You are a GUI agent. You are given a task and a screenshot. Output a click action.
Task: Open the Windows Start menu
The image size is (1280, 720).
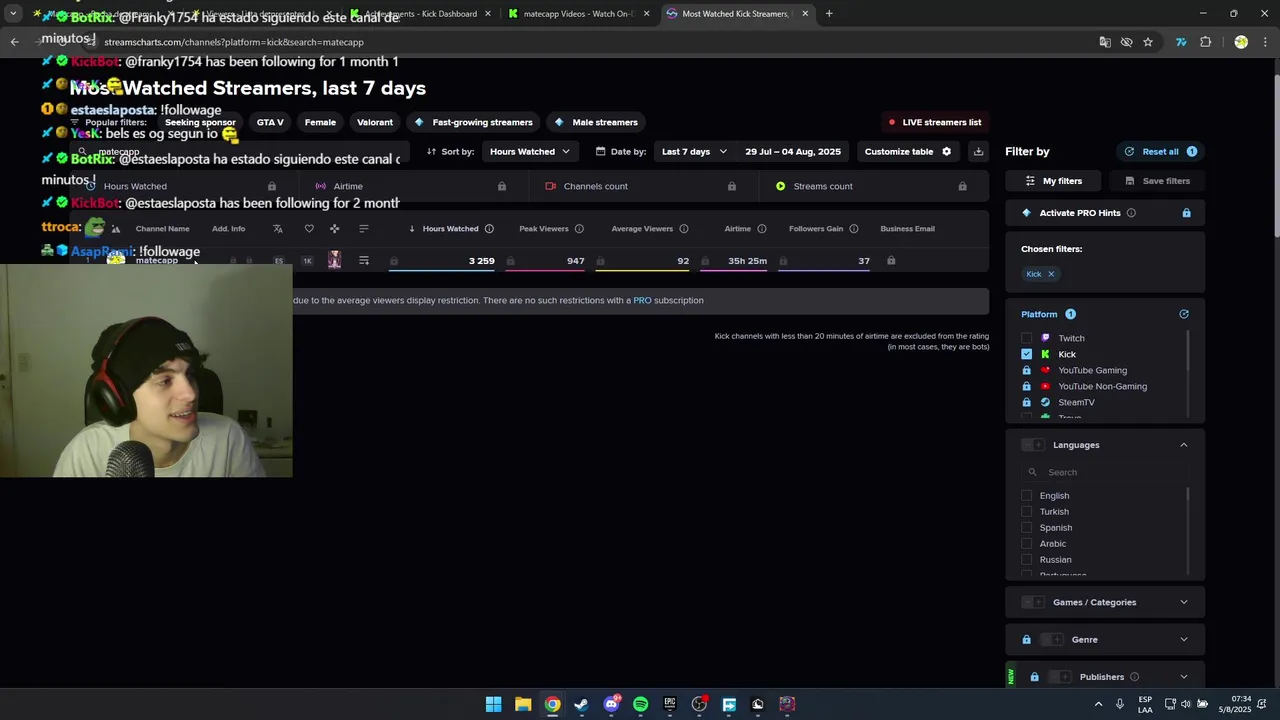click(x=493, y=704)
